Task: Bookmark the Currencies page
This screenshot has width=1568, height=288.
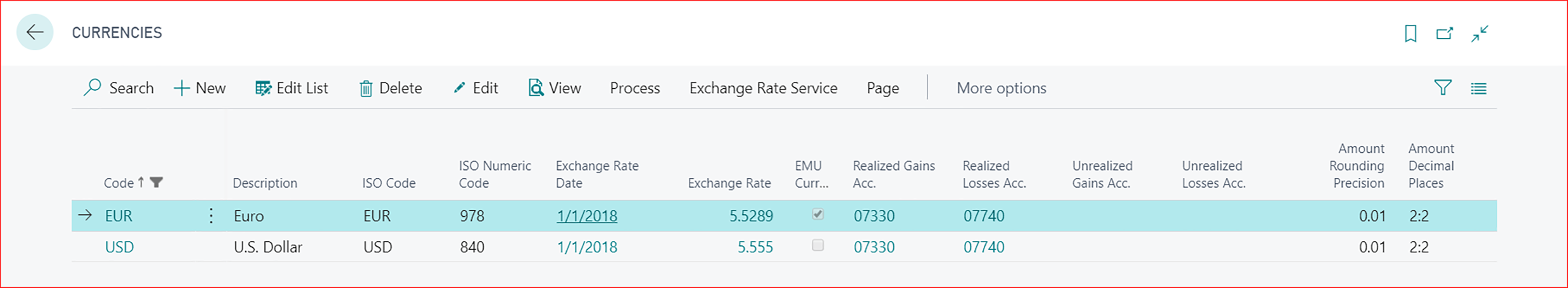Action: (1410, 34)
